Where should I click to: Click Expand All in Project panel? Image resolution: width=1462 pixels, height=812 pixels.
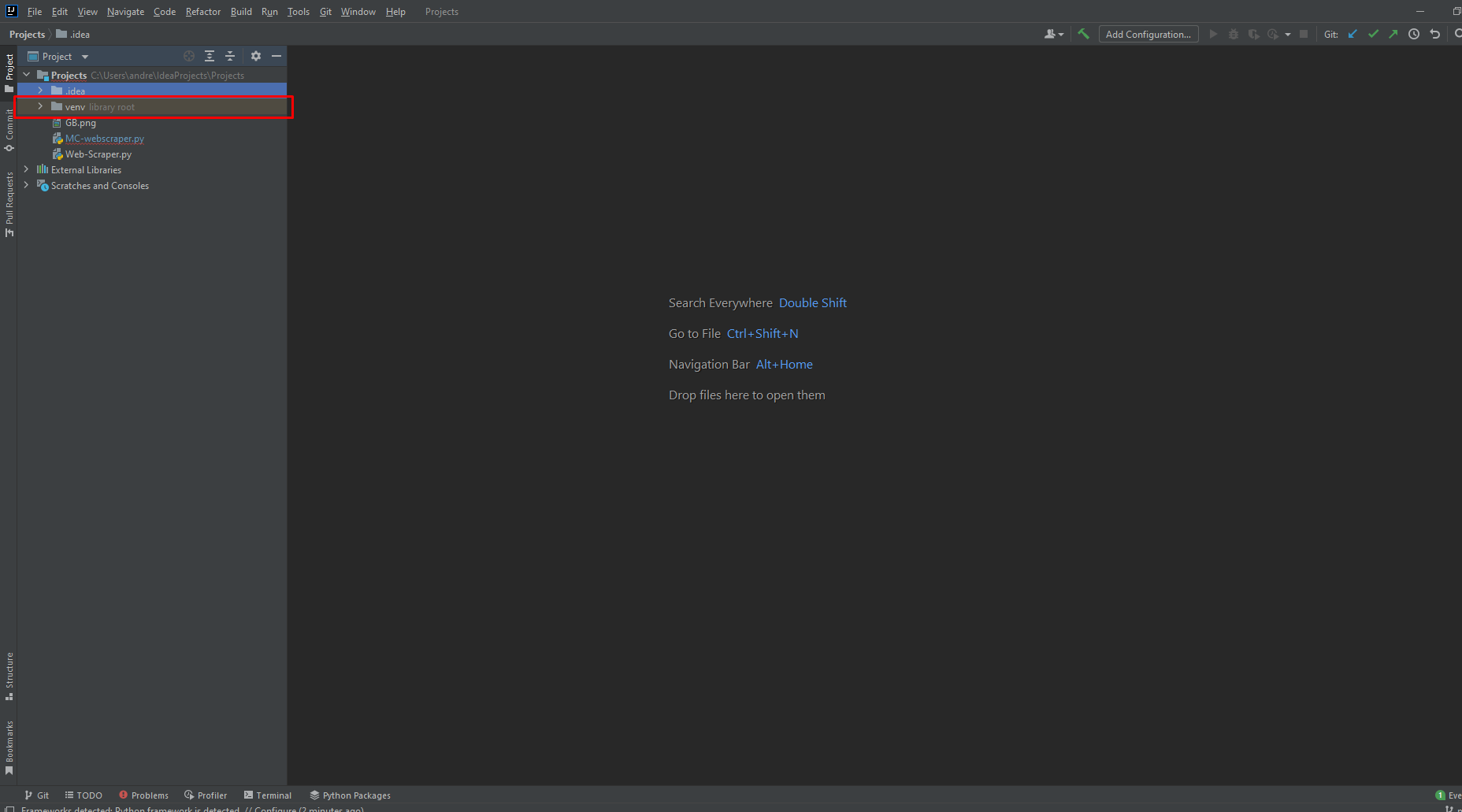(x=210, y=56)
